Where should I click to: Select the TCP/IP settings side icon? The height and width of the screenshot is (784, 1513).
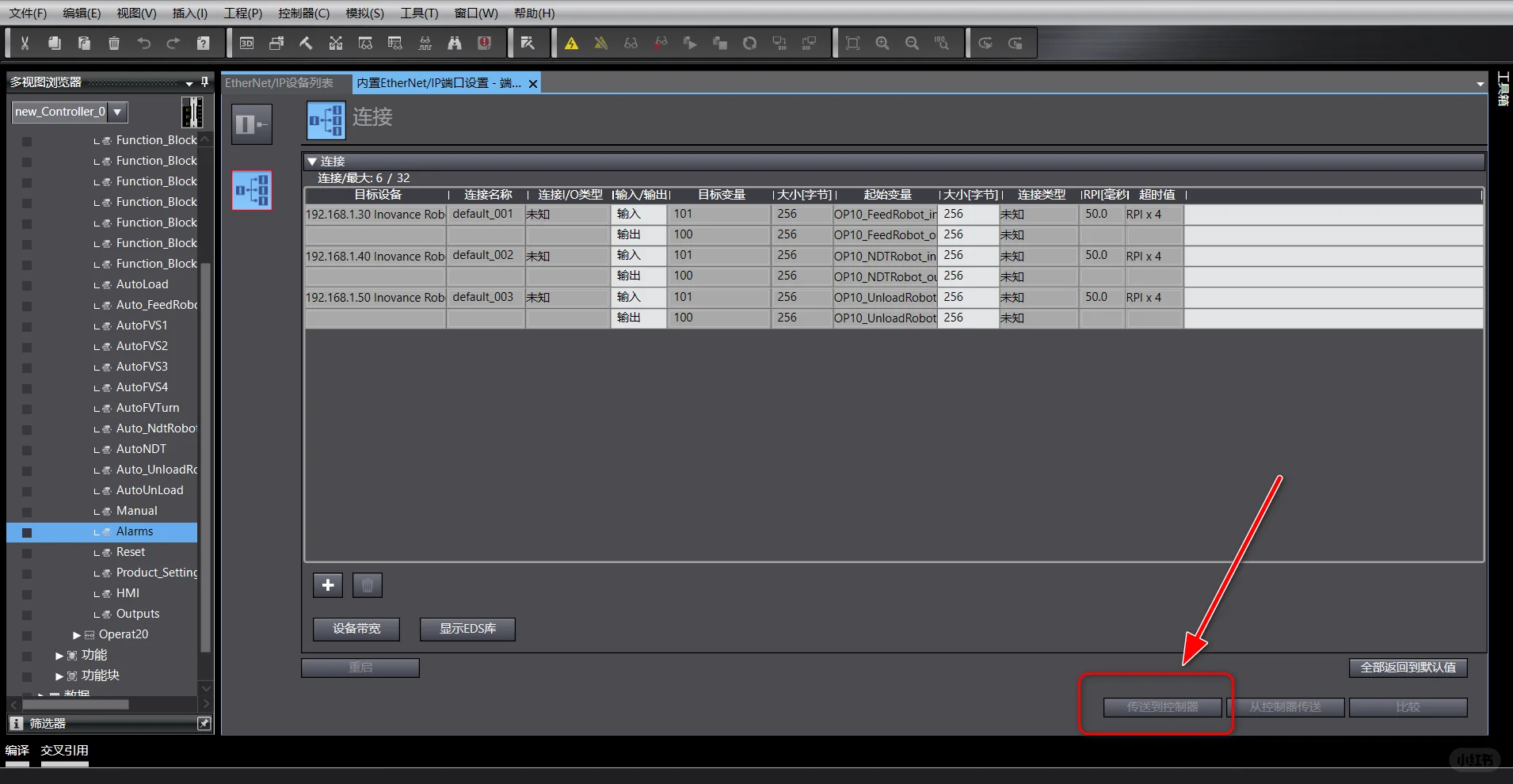pos(252,124)
